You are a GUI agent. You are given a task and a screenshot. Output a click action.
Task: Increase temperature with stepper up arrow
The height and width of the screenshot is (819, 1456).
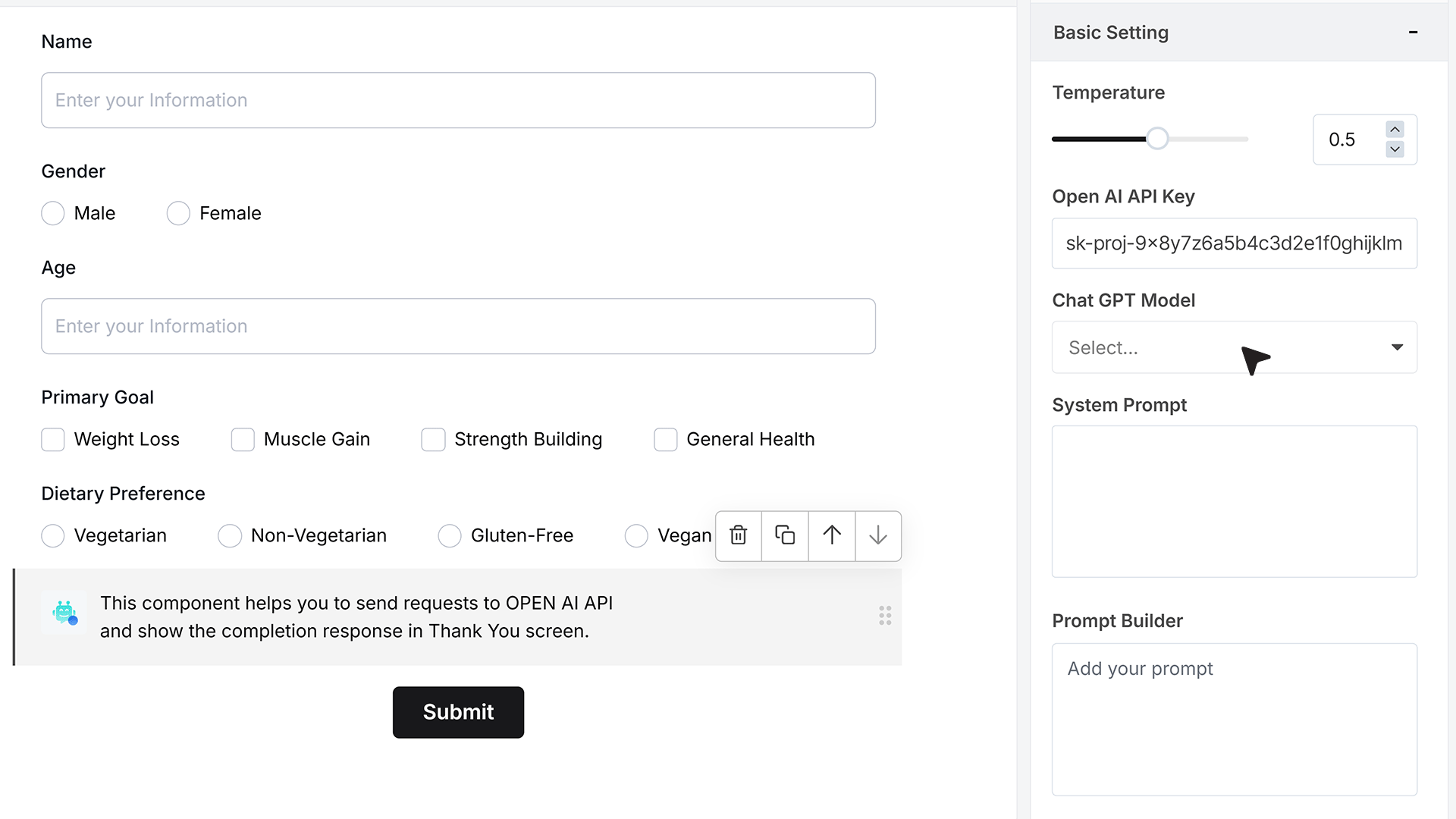1395,130
